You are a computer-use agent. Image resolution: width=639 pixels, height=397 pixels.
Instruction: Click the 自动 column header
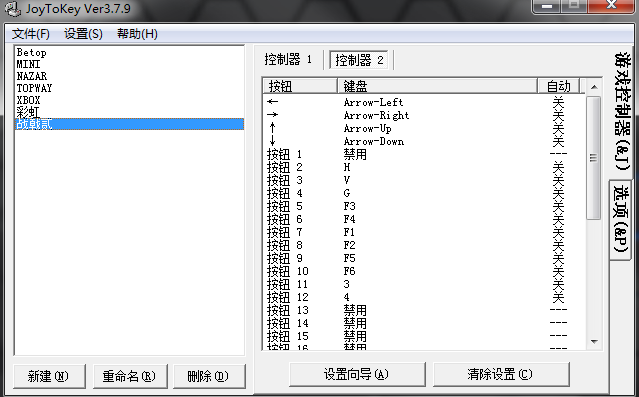558,86
